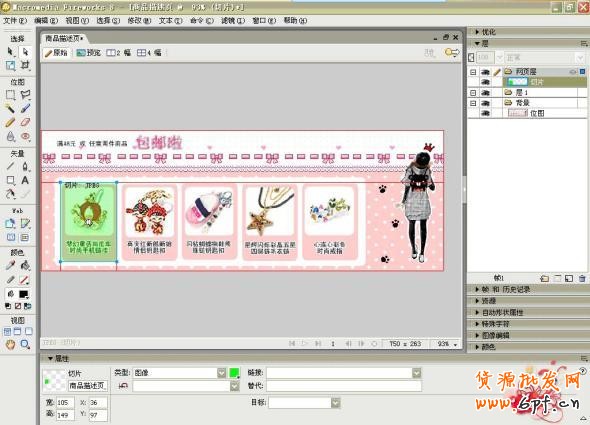
Task: Select the Pointer tool
Action: 10,52
